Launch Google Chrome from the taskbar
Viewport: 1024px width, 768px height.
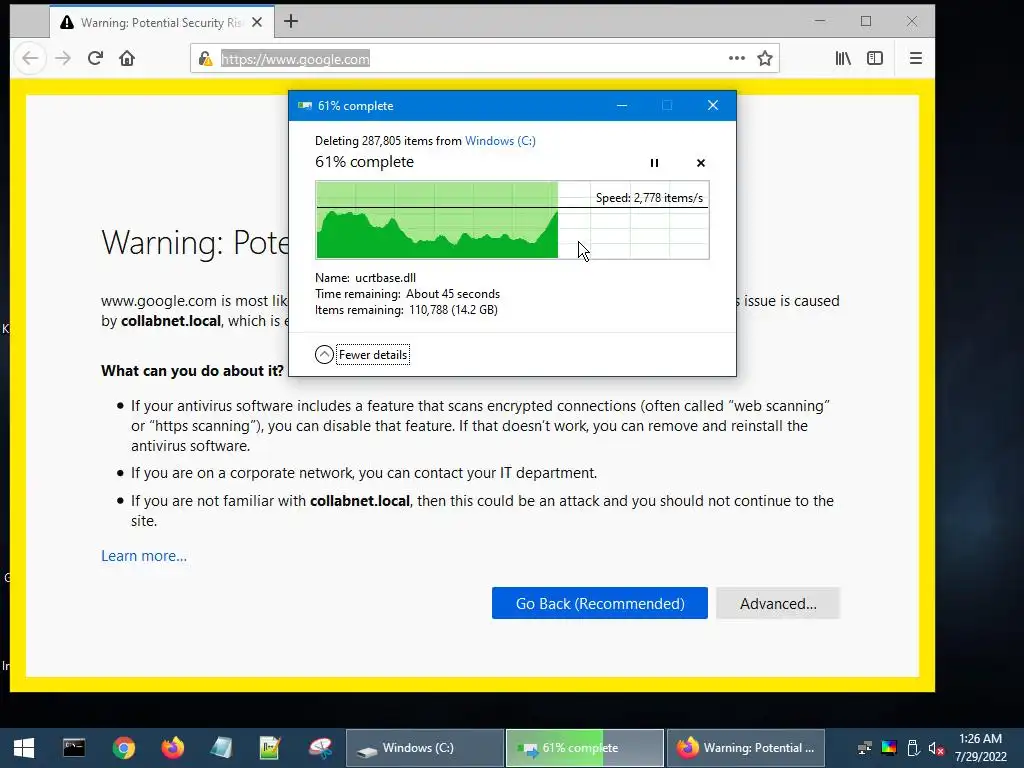coord(123,748)
